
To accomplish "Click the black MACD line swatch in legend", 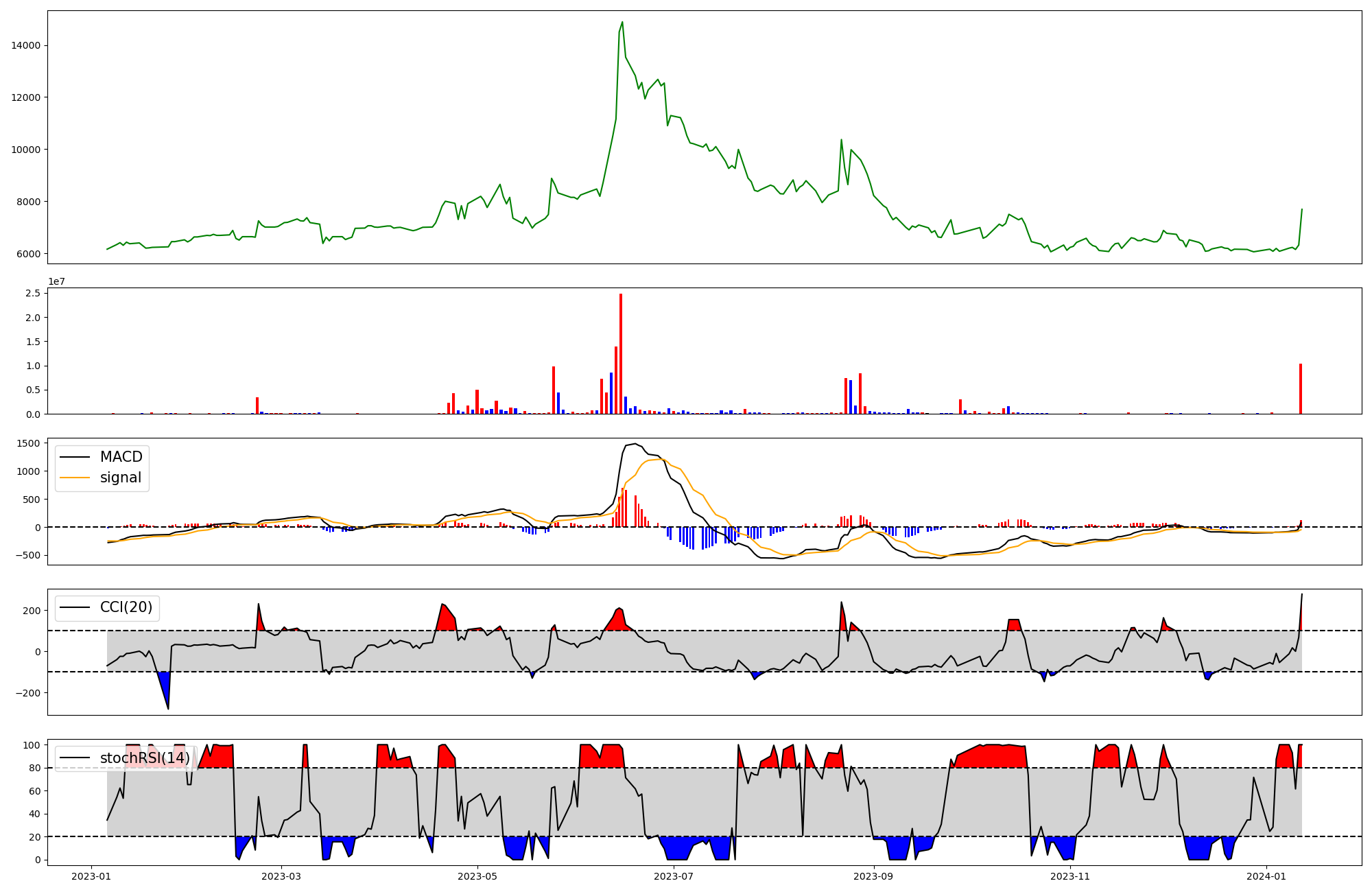I will (75, 457).
